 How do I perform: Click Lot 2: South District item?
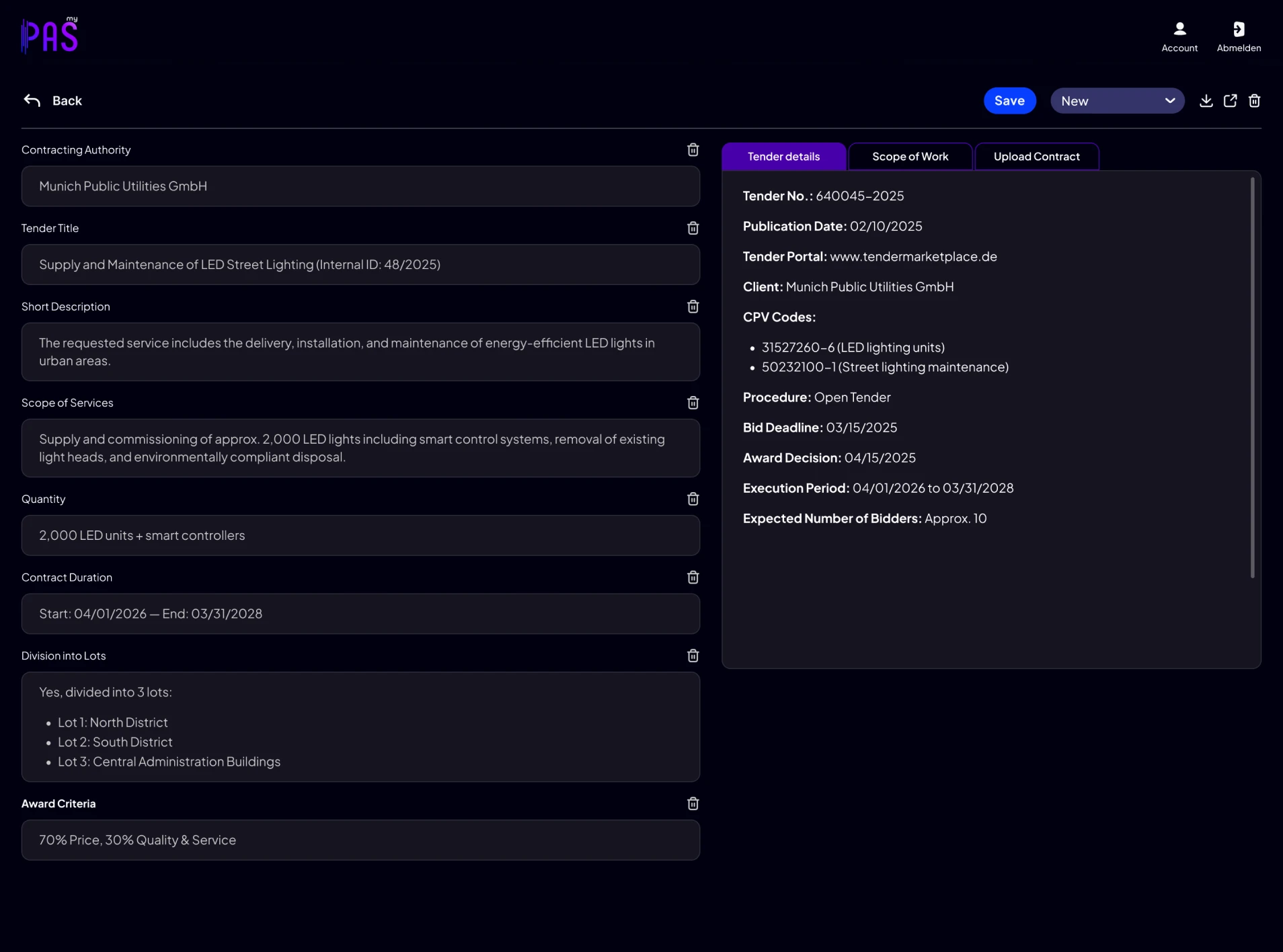pyautogui.click(x=115, y=742)
